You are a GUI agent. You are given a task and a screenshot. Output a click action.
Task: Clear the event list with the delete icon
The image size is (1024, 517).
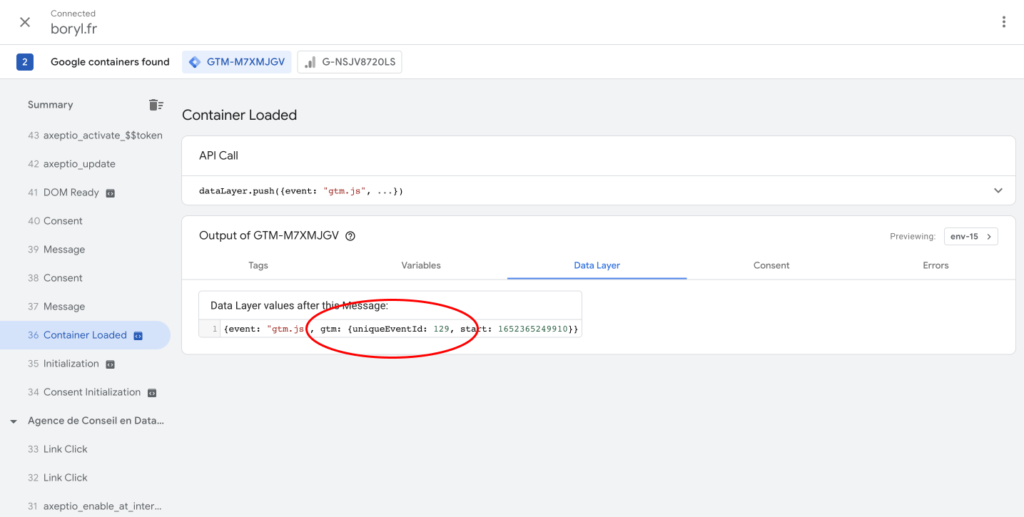(155, 104)
